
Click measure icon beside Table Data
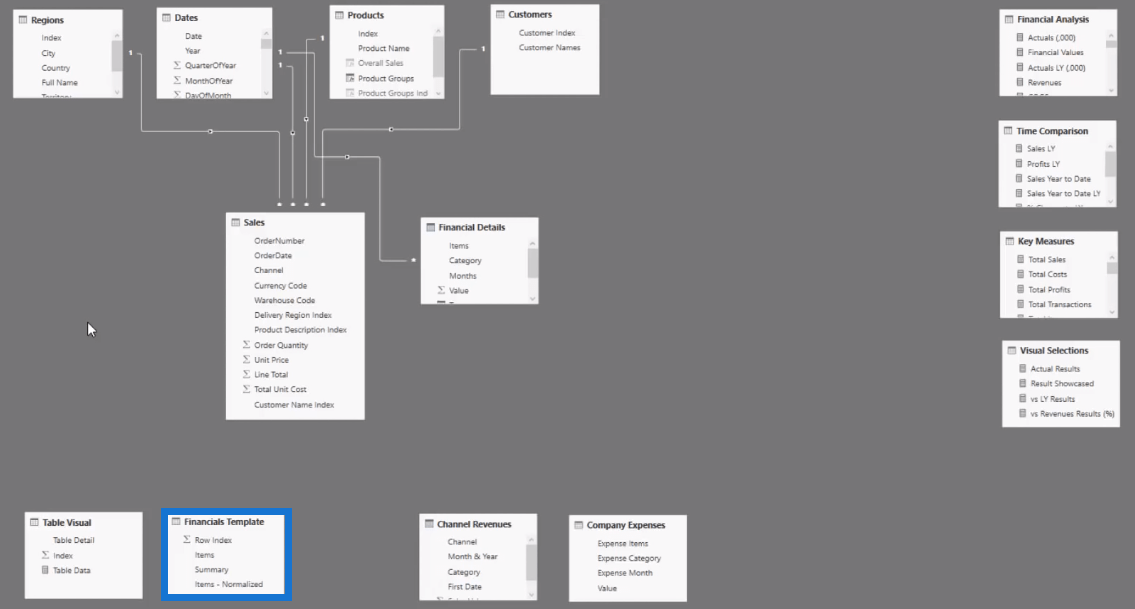click(x=45, y=570)
